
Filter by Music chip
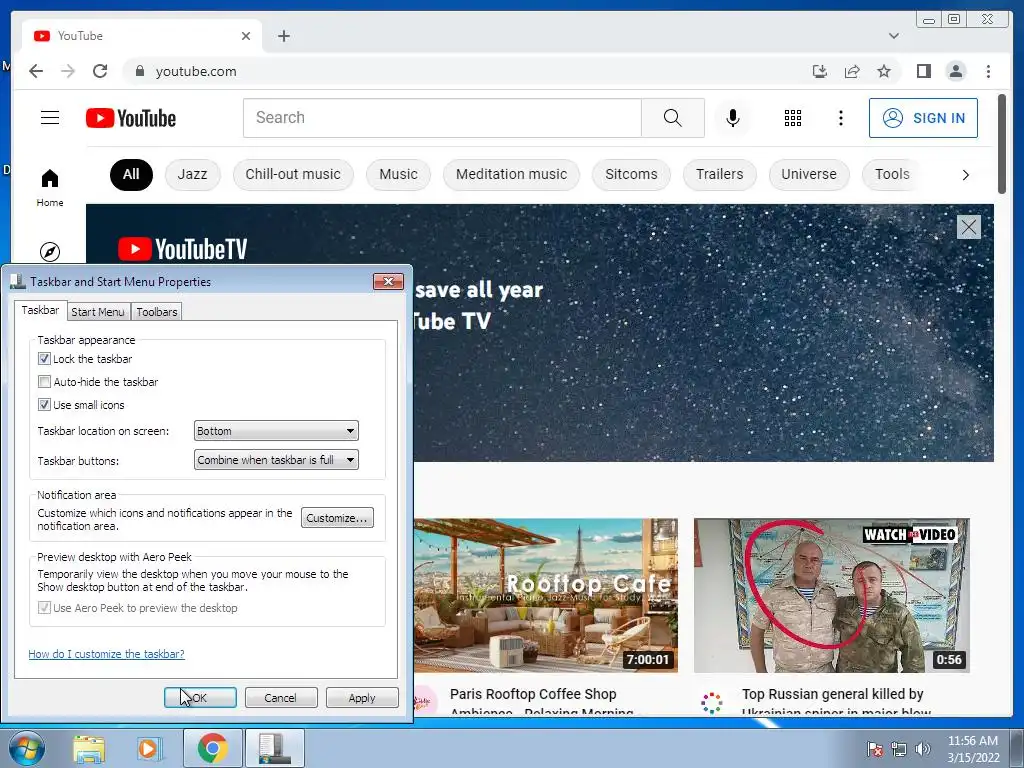point(398,174)
